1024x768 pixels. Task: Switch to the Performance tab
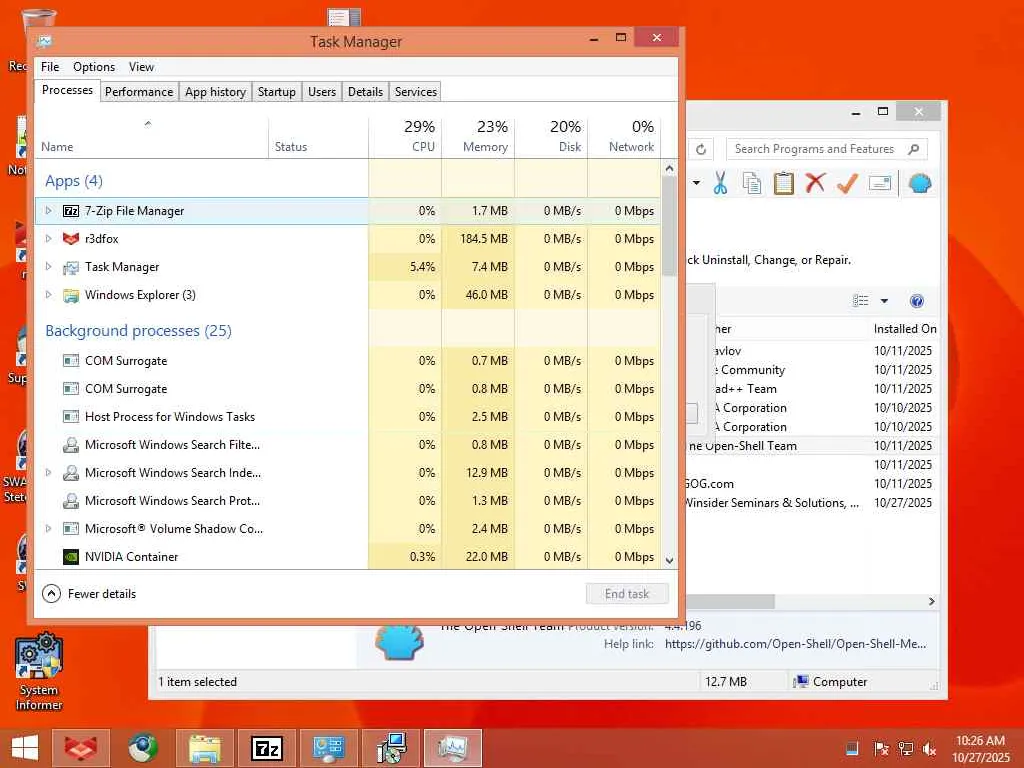[139, 92]
